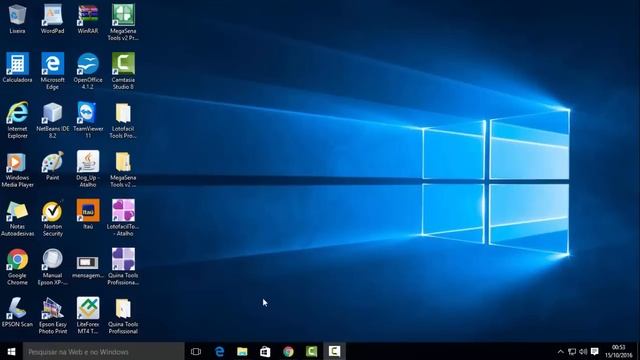This screenshot has height=360, width=640.
Task: Switch to active white Camtasia taskbar icon
Action: [x=334, y=351]
